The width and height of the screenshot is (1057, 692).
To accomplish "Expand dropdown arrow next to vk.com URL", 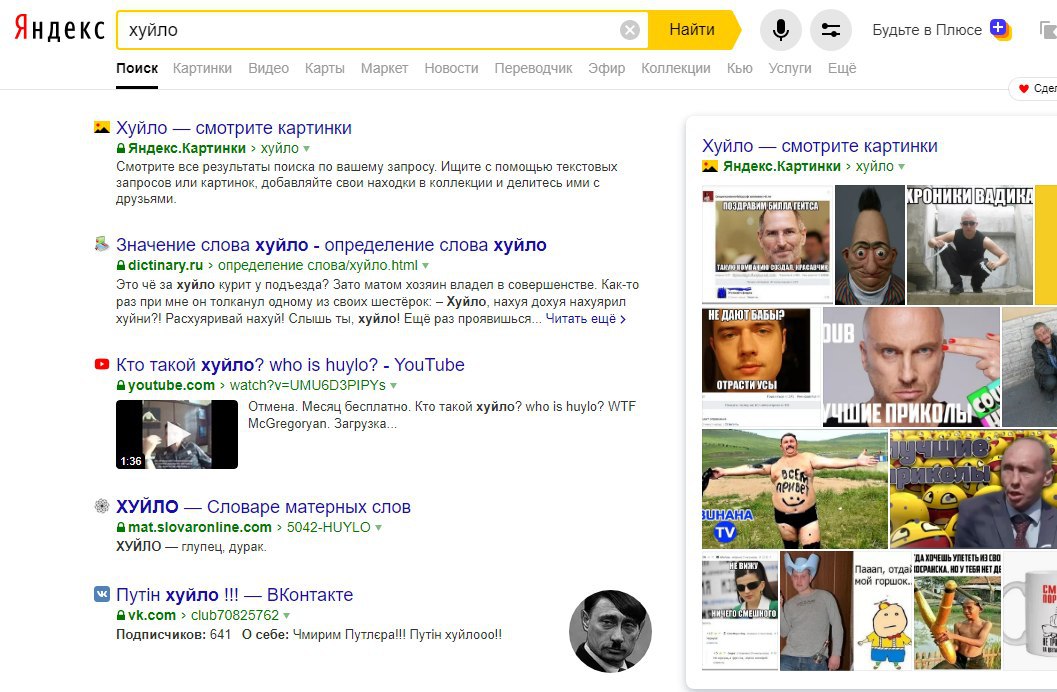I will [x=286, y=616].
